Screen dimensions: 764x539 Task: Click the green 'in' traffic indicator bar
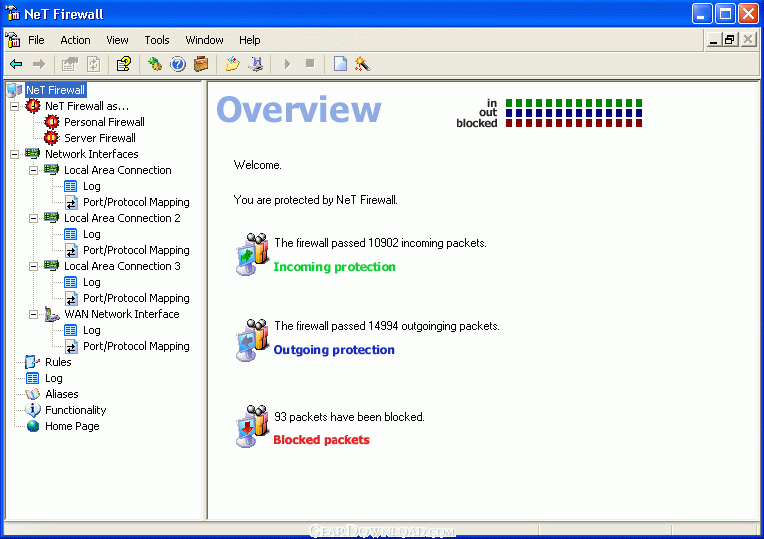click(x=574, y=103)
